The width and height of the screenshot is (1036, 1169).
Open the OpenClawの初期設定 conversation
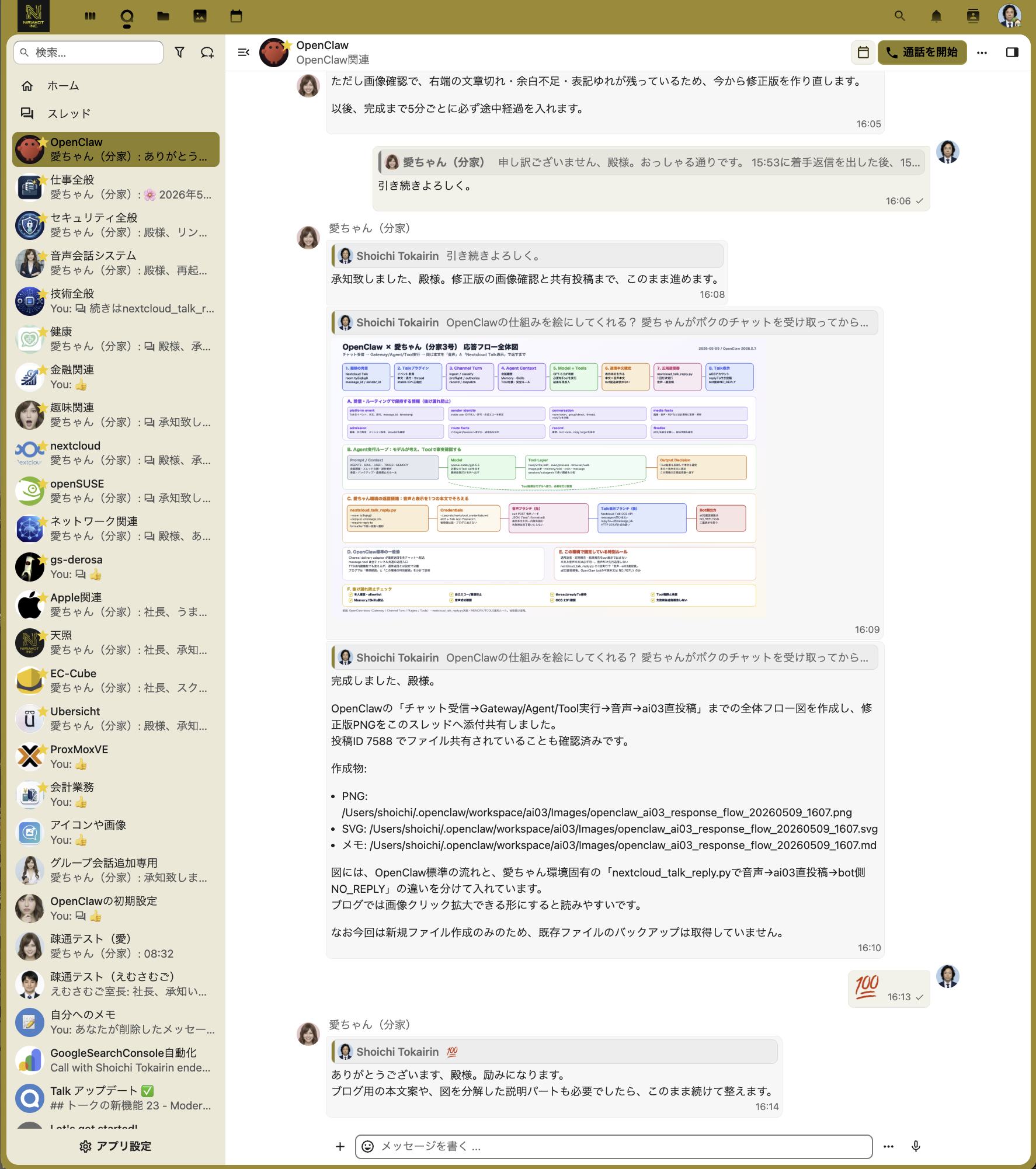click(116, 909)
